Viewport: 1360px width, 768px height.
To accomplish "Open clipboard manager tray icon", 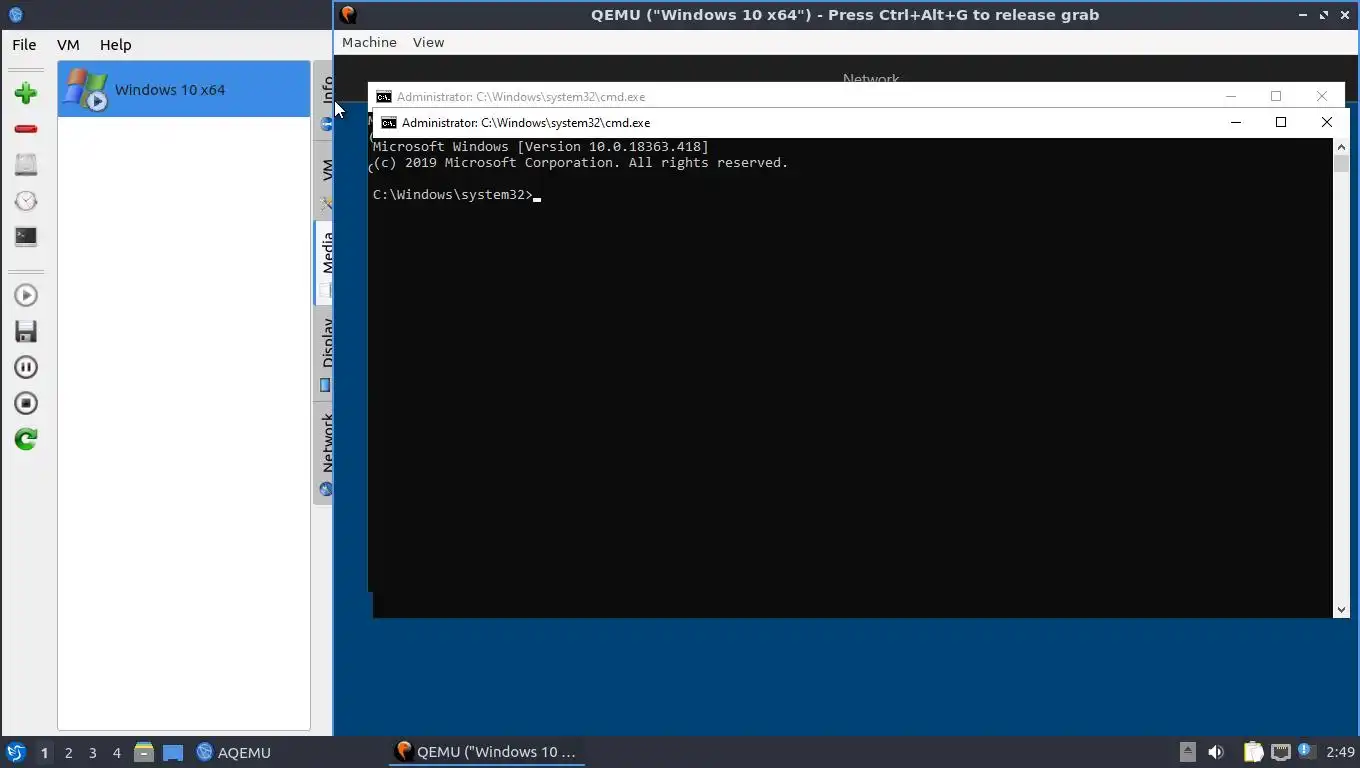I will tap(1253, 752).
